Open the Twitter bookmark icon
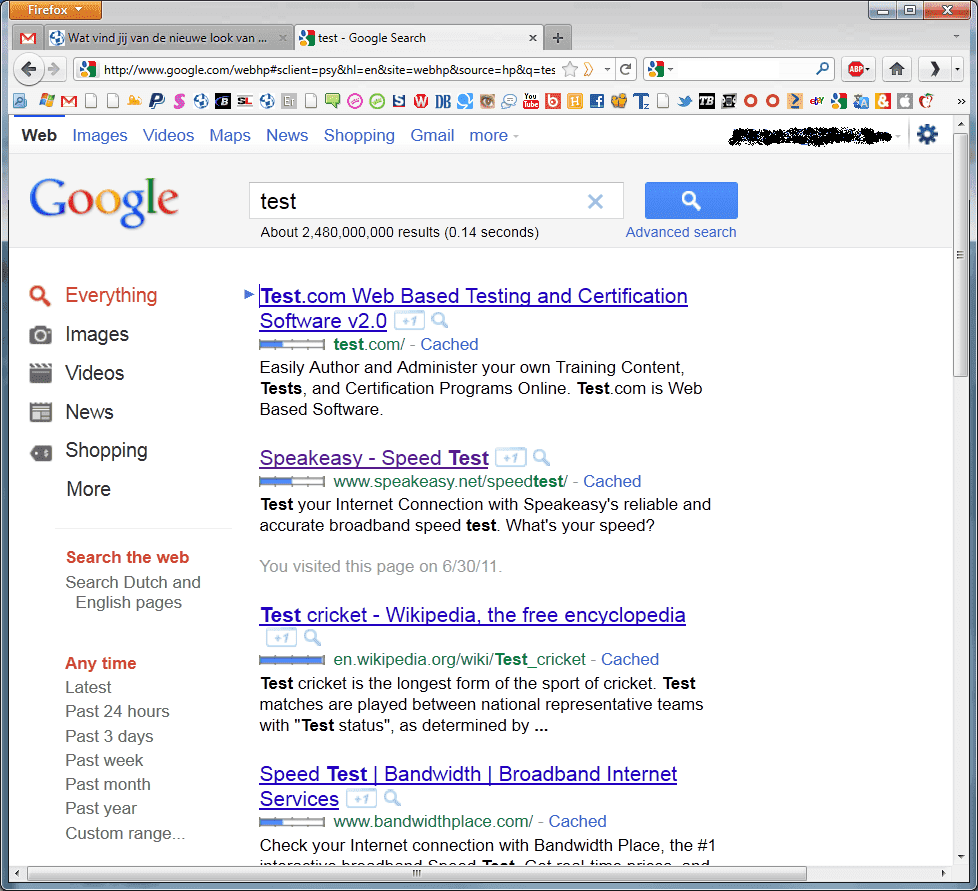The image size is (978, 891). point(685,101)
